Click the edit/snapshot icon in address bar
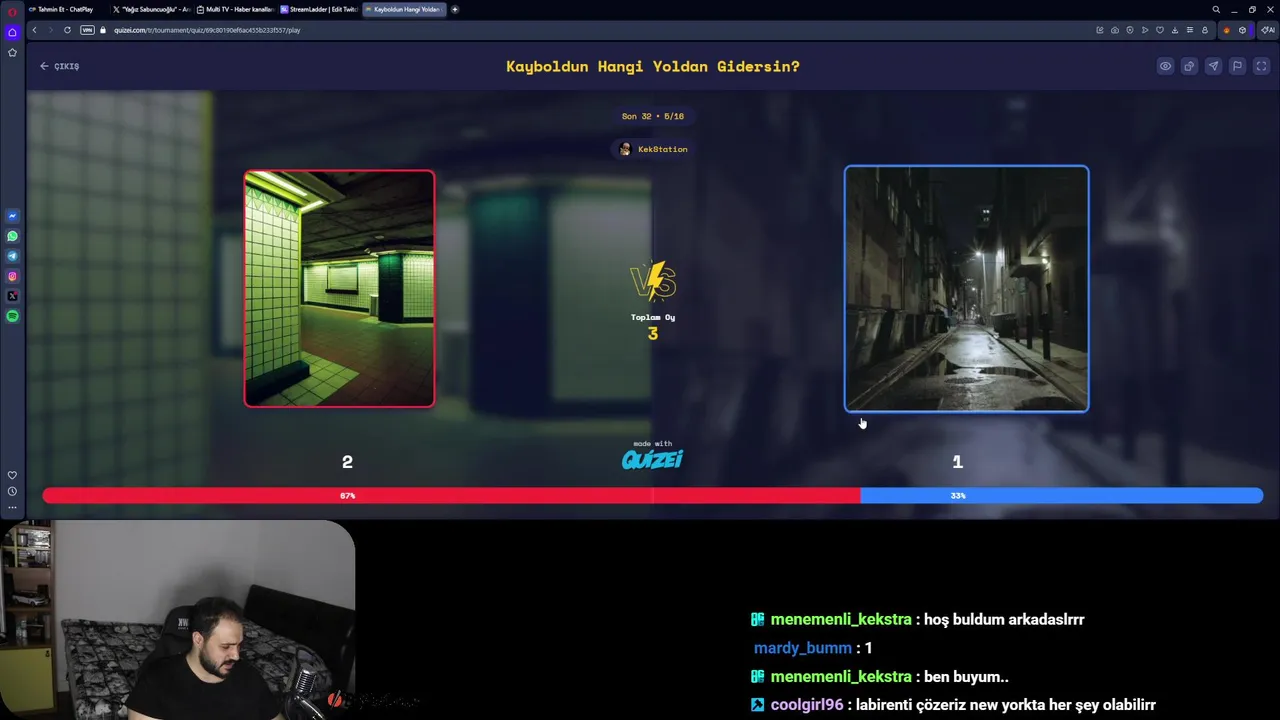 pos(1100,30)
